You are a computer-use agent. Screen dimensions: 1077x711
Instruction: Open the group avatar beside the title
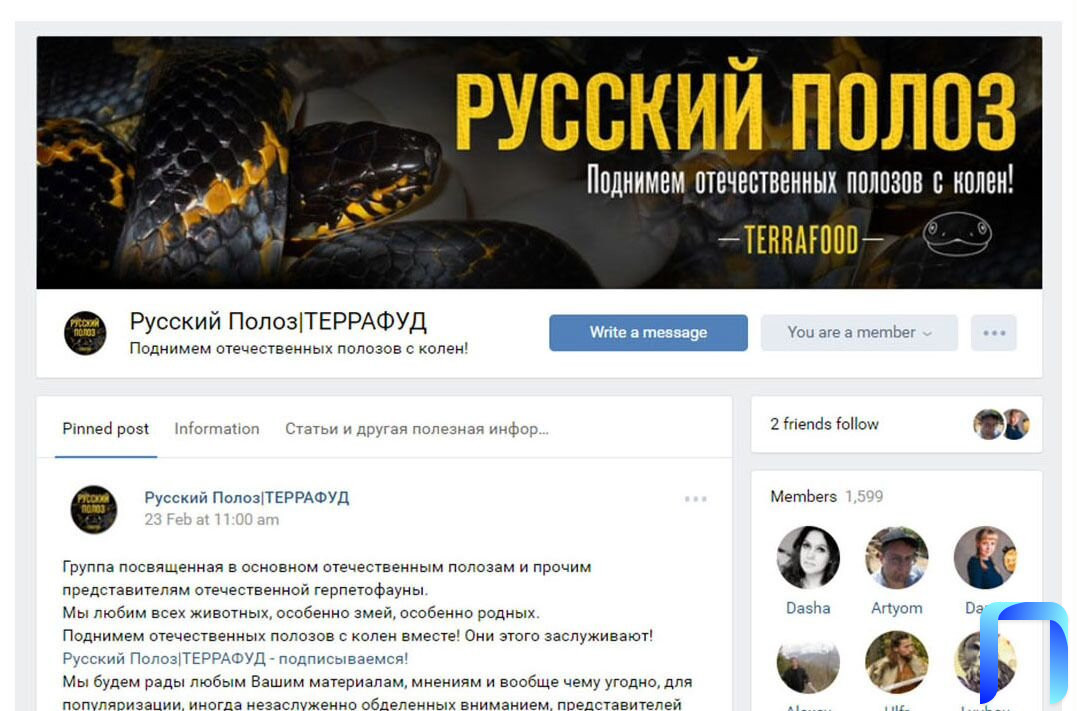click(x=85, y=333)
